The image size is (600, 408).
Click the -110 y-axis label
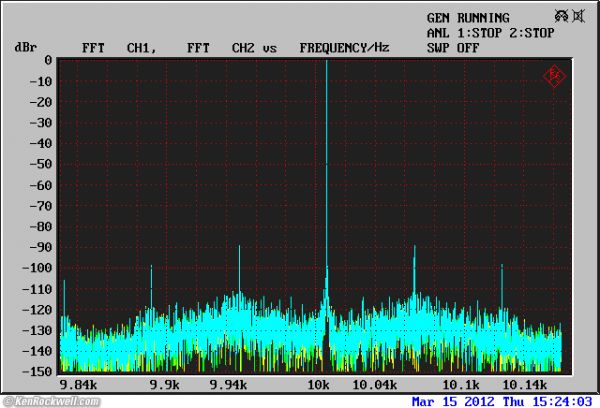coord(37,289)
